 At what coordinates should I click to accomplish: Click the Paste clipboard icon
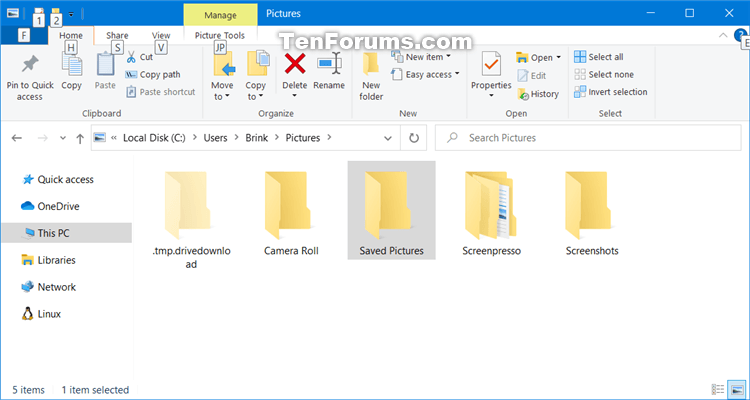105,66
